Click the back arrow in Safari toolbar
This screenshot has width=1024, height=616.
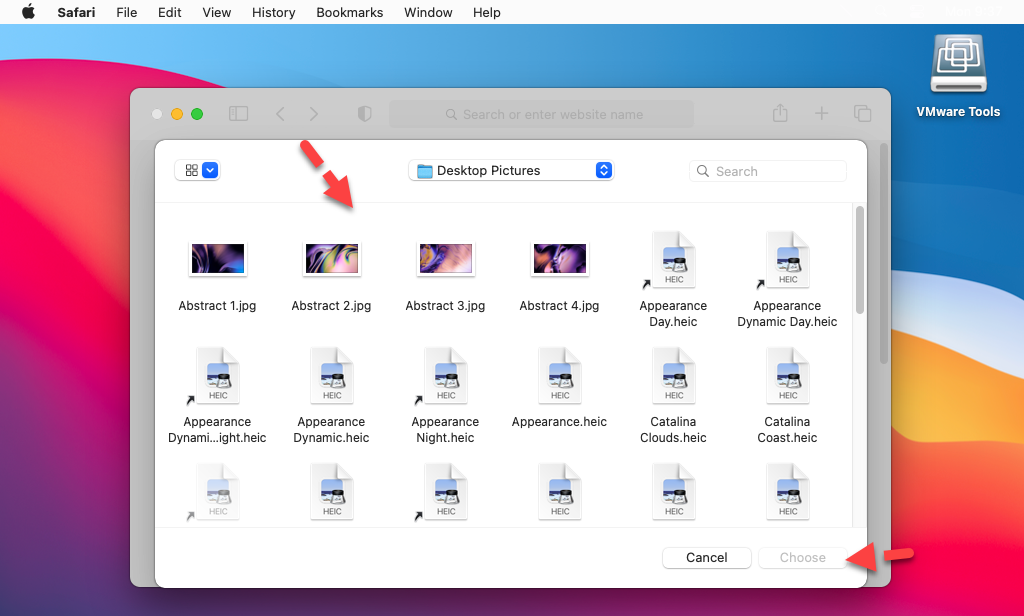(x=281, y=114)
